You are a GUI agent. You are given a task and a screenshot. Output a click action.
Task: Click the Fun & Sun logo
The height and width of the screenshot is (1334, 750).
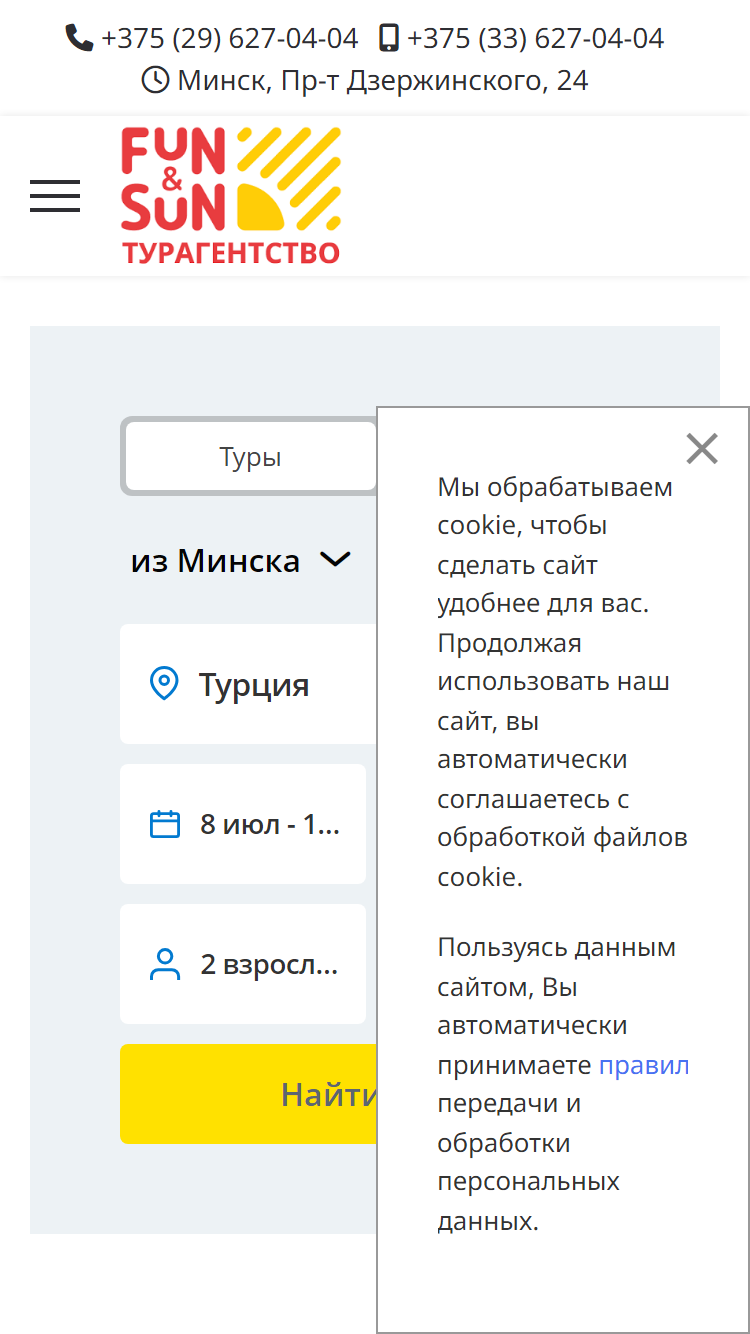point(231,196)
